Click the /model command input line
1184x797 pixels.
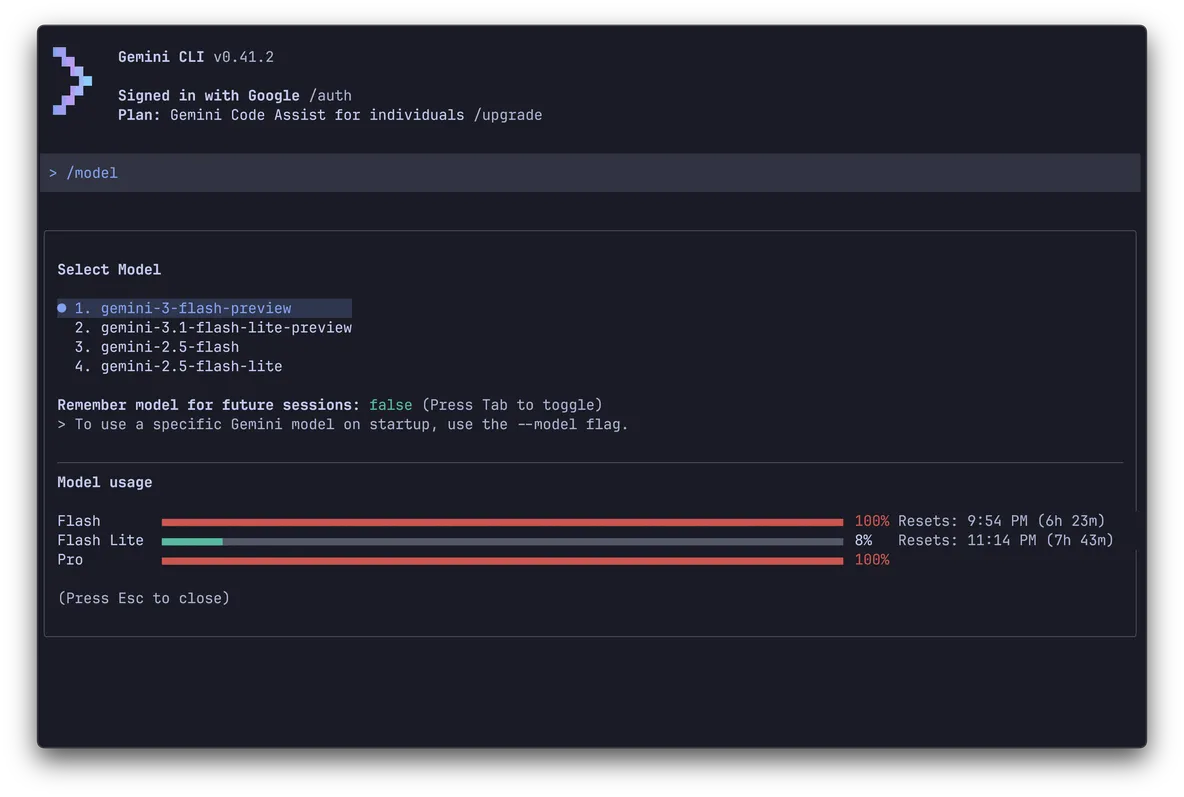pyautogui.click(x=590, y=173)
